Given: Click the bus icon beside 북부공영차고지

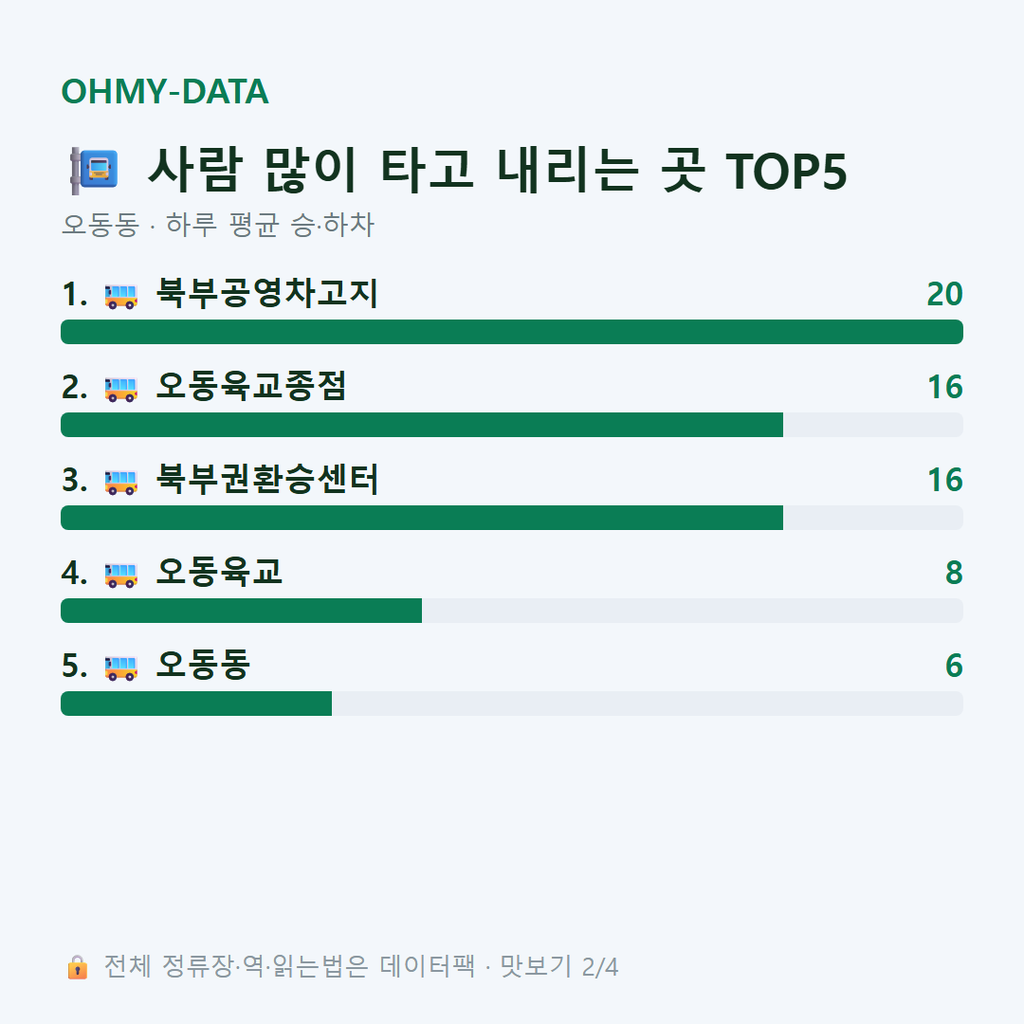Looking at the screenshot, I should [121, 296].
